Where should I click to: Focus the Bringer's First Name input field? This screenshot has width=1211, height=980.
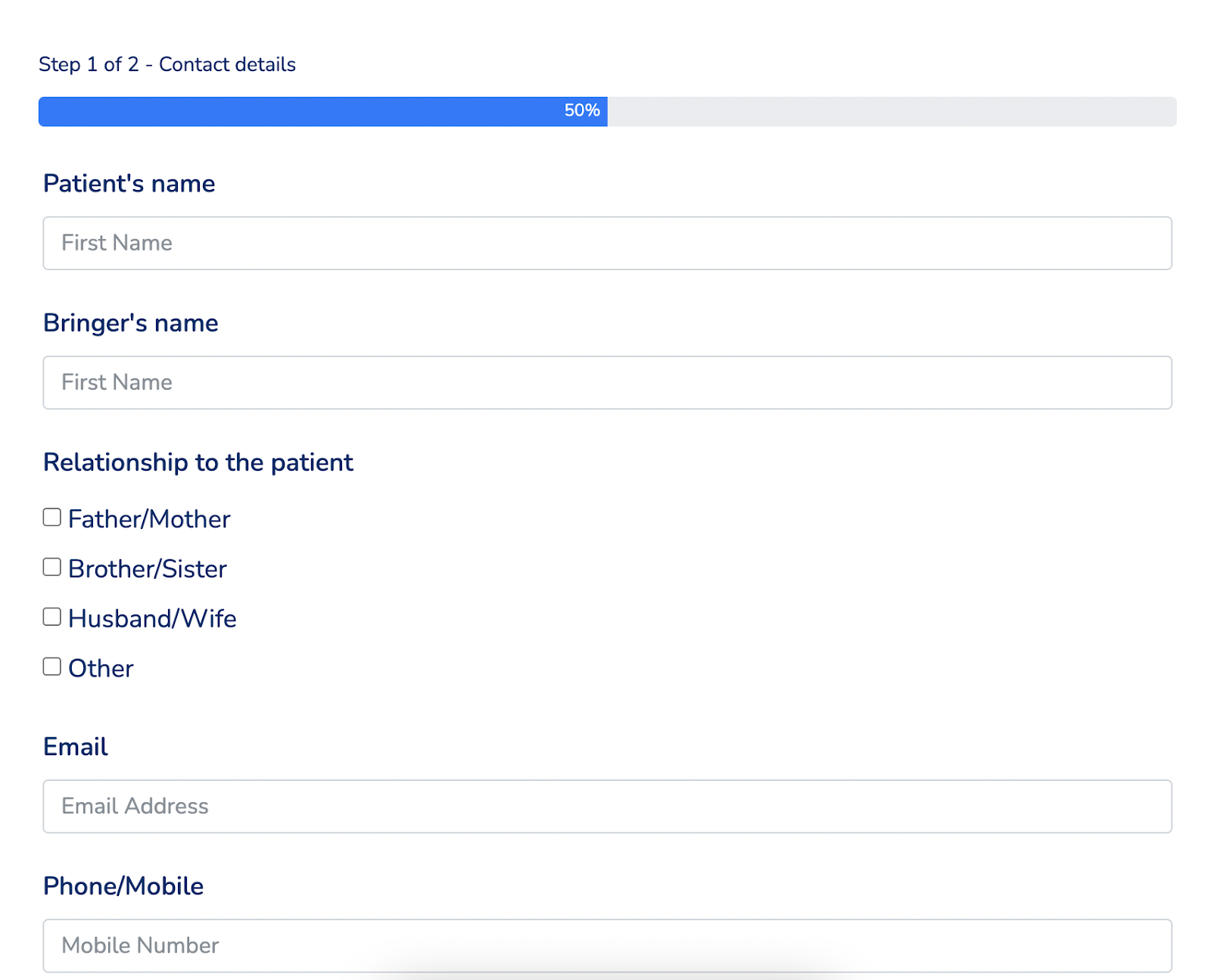coord(607,383)
